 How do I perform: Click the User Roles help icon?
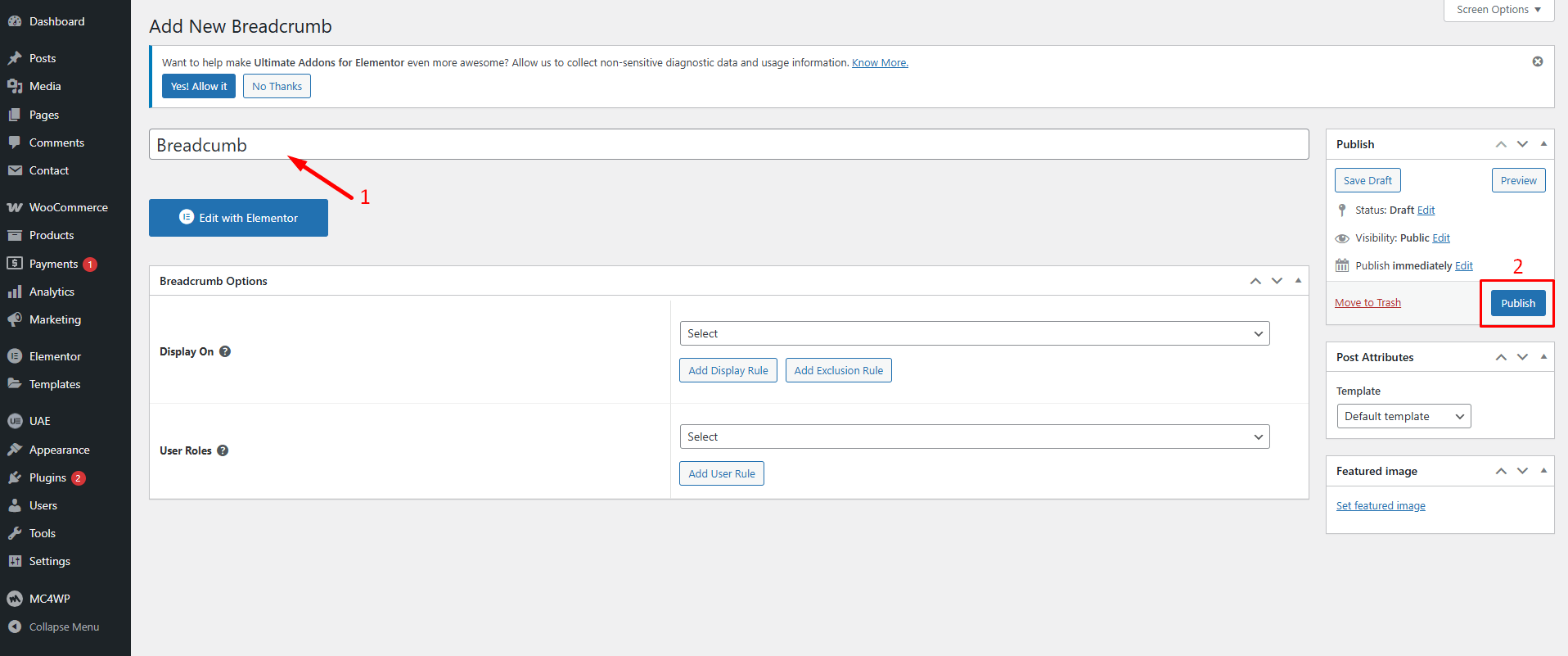(x=223, y=450)
